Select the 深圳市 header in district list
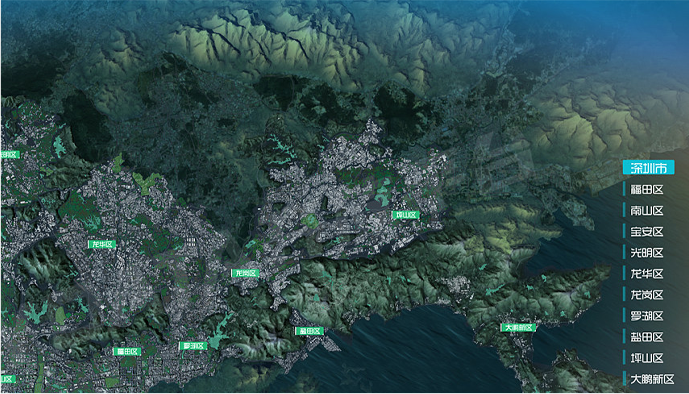 pos(649,168)
